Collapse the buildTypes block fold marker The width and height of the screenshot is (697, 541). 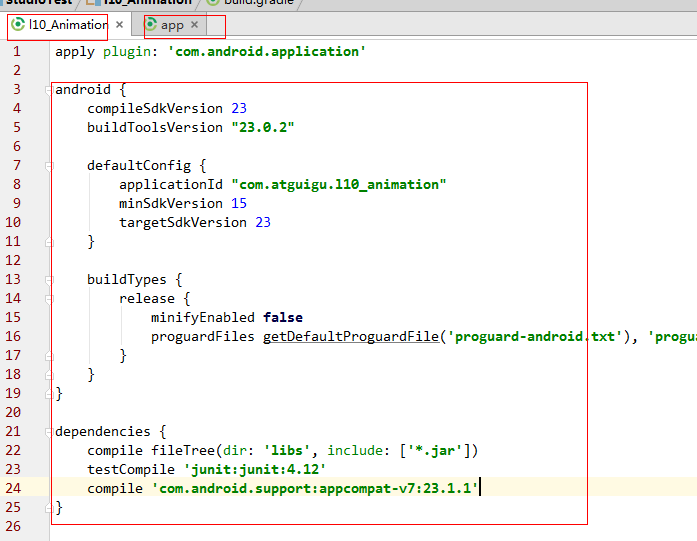point(48,280)
